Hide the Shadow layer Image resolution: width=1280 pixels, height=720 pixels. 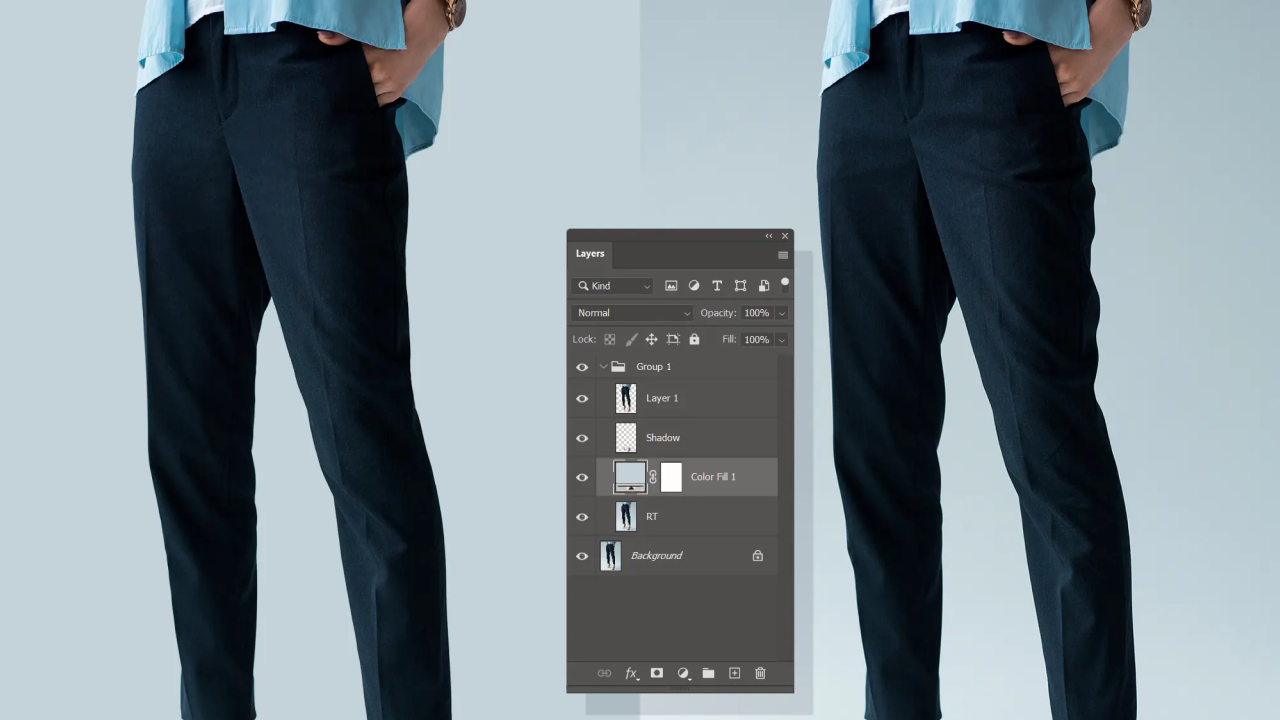tap(582, 437)
